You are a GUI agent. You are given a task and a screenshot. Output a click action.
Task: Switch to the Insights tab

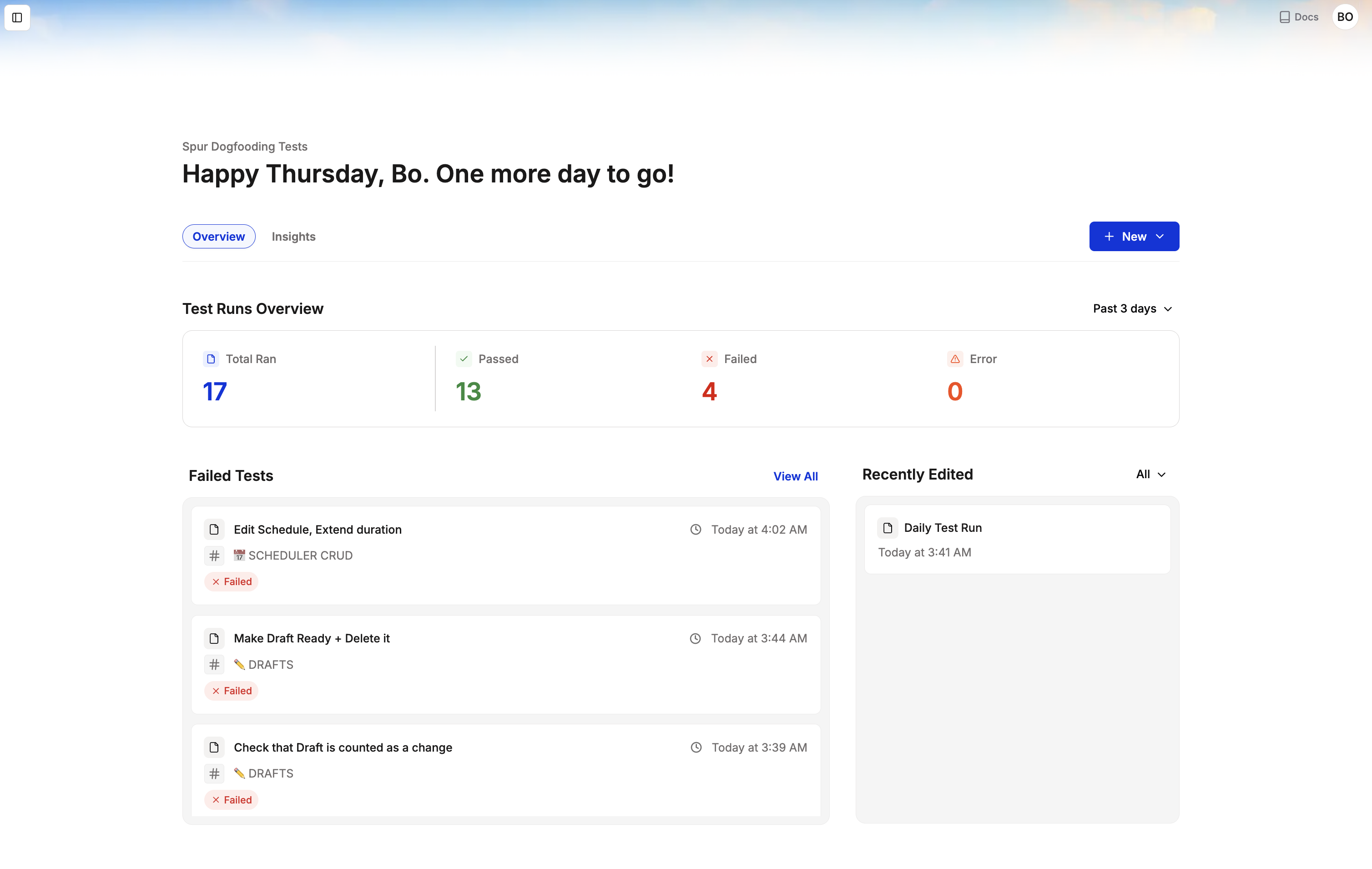[x=293, y=236]
